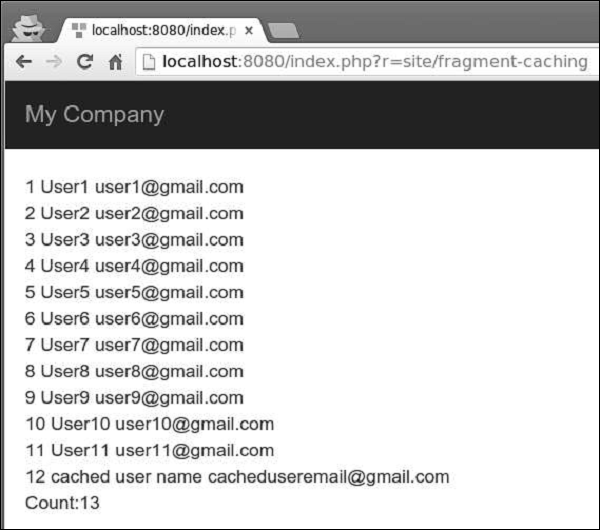Select the localhost:8080 browser tab
The height and width of the screenshot is (530, 600).
click(x=160, y=30)
